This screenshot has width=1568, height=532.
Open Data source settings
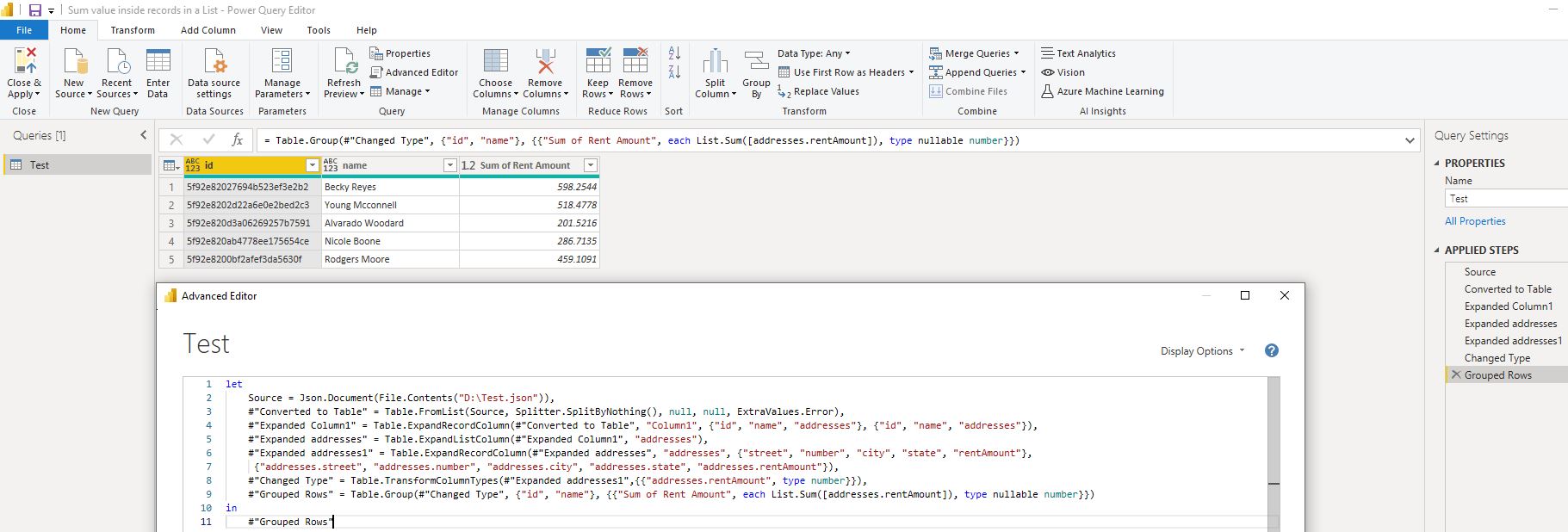(214, 73)
